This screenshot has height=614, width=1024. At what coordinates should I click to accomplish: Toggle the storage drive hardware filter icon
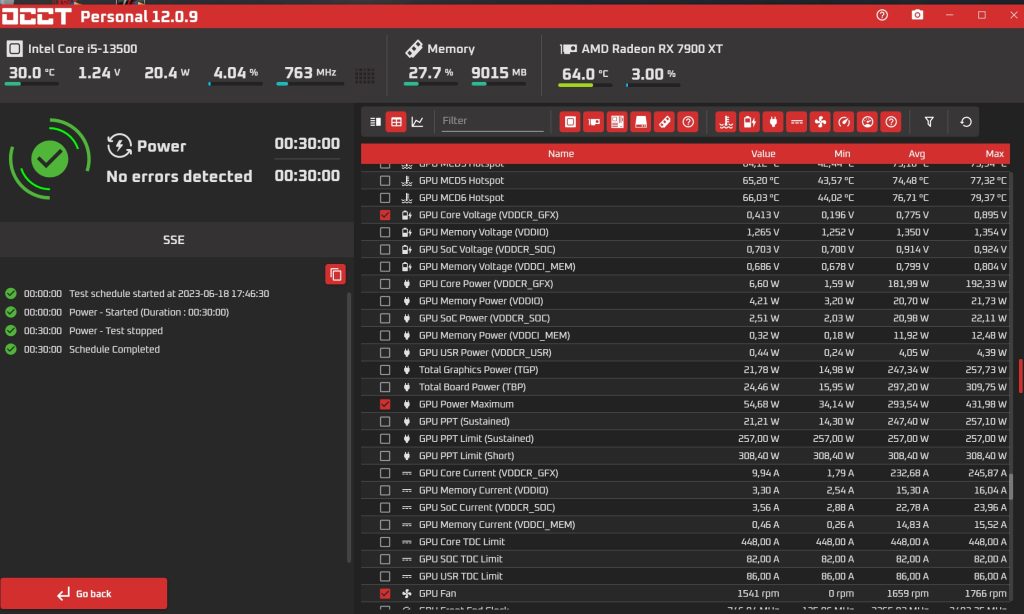(641, 122)
